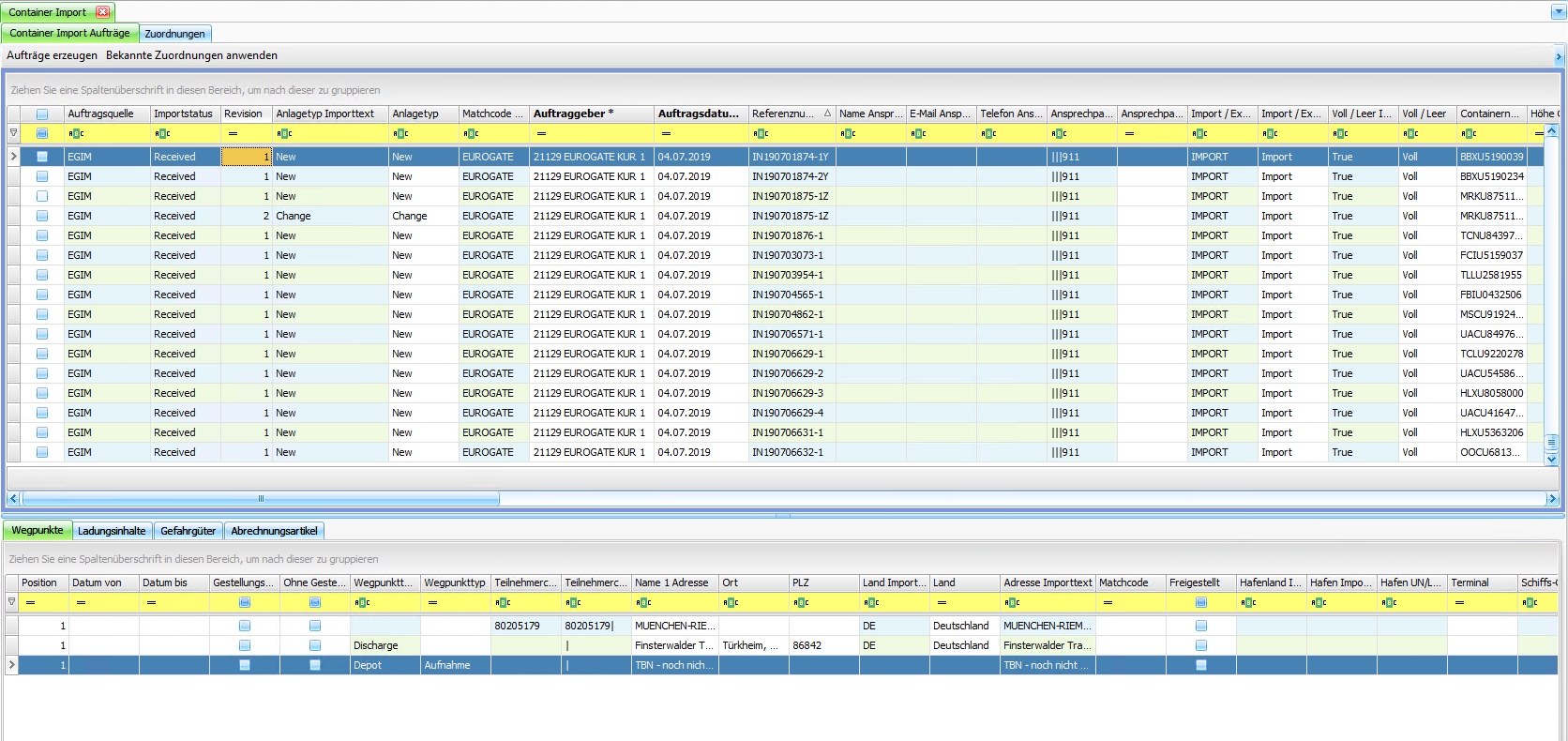Click orders grid vertical scrollbar up arrow
Viewport: 1568px width, 741px height.
tap(1552, 131)
